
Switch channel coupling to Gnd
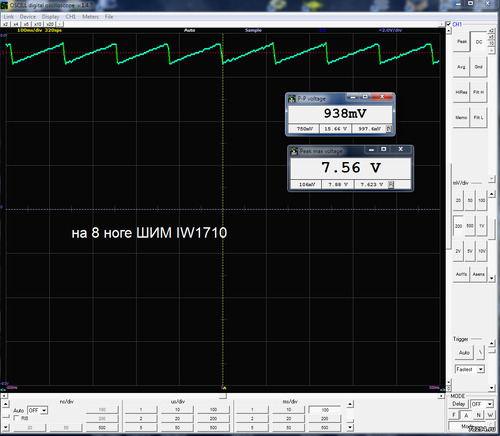(x=479, y=67)
